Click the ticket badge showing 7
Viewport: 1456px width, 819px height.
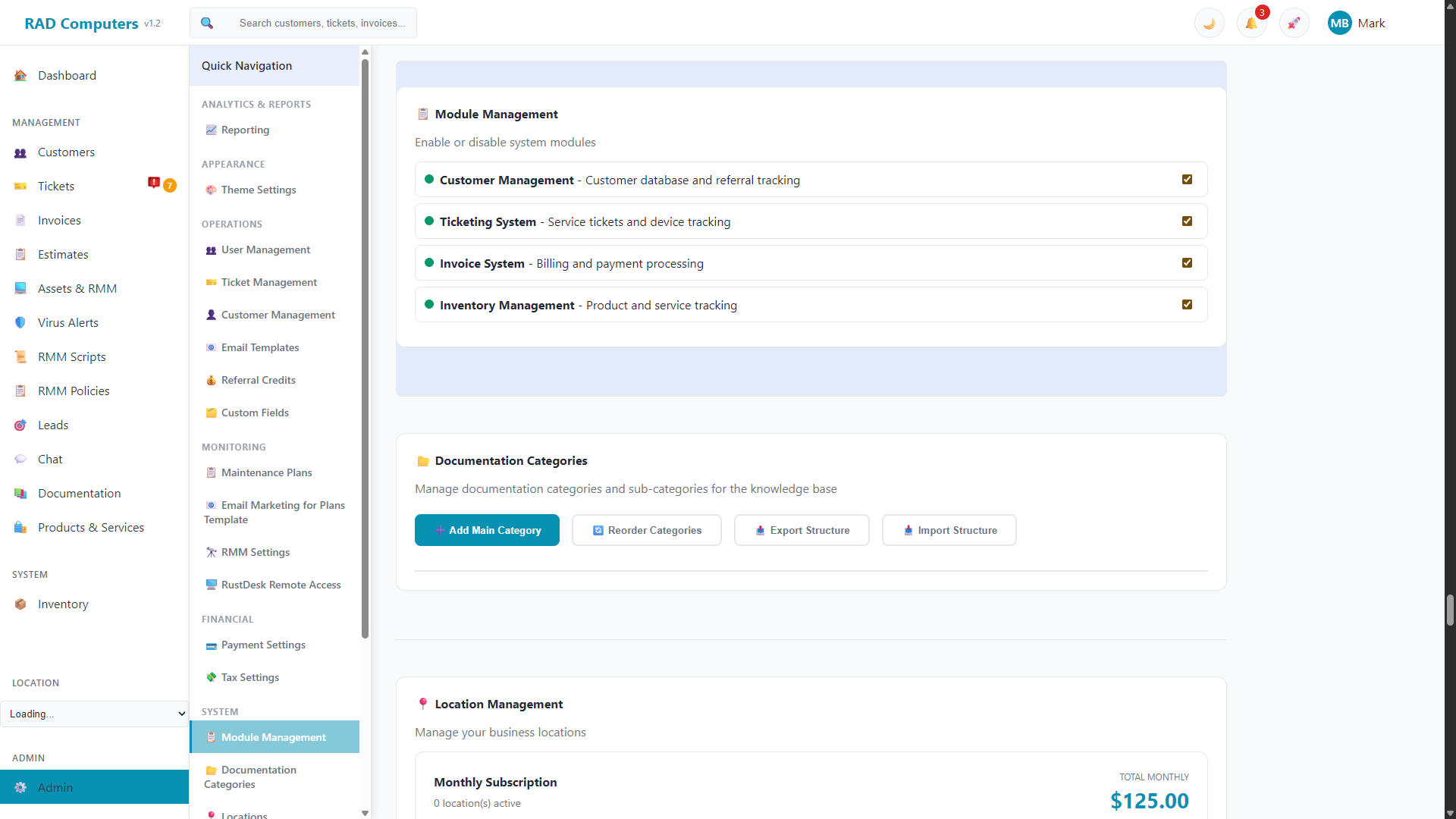pos(170,185)
